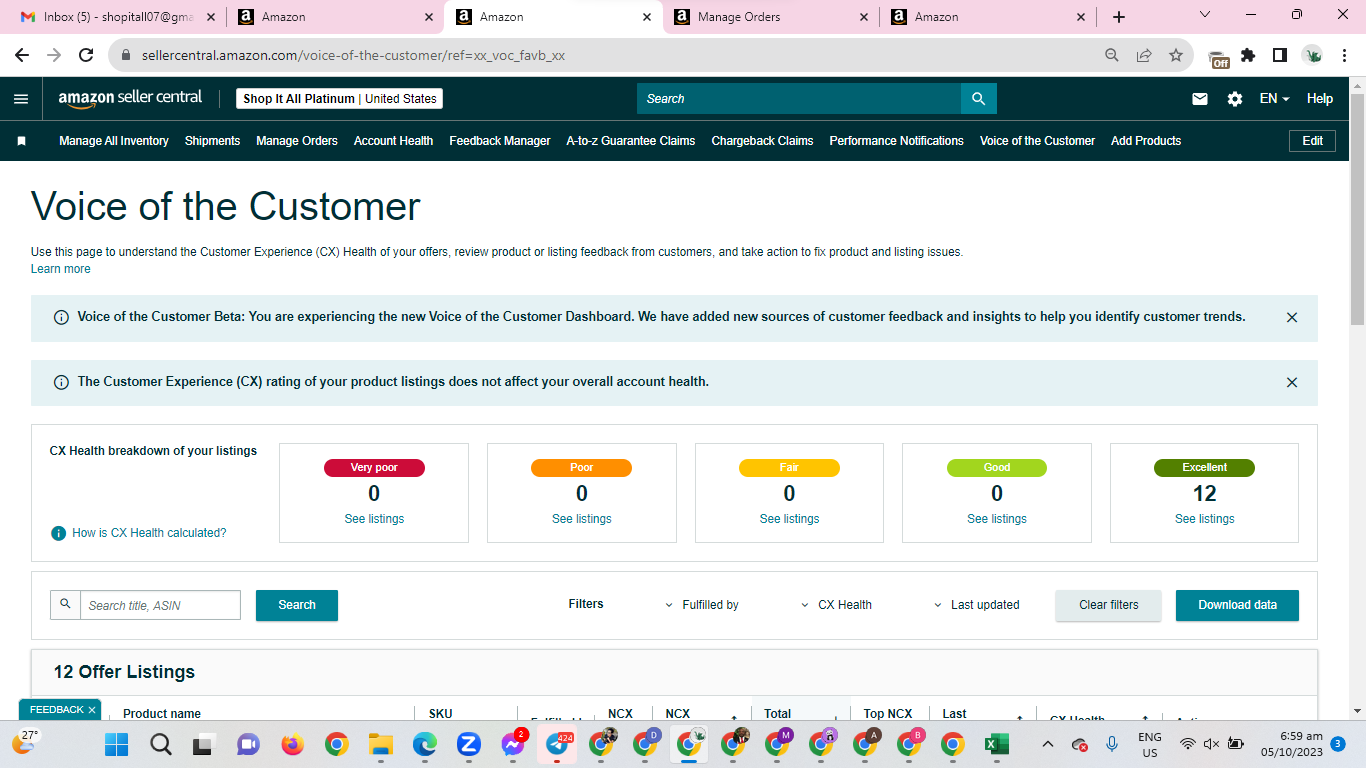Focus the Search title, ASIN field
This screenshot has width=1366, height=768.
160,605
